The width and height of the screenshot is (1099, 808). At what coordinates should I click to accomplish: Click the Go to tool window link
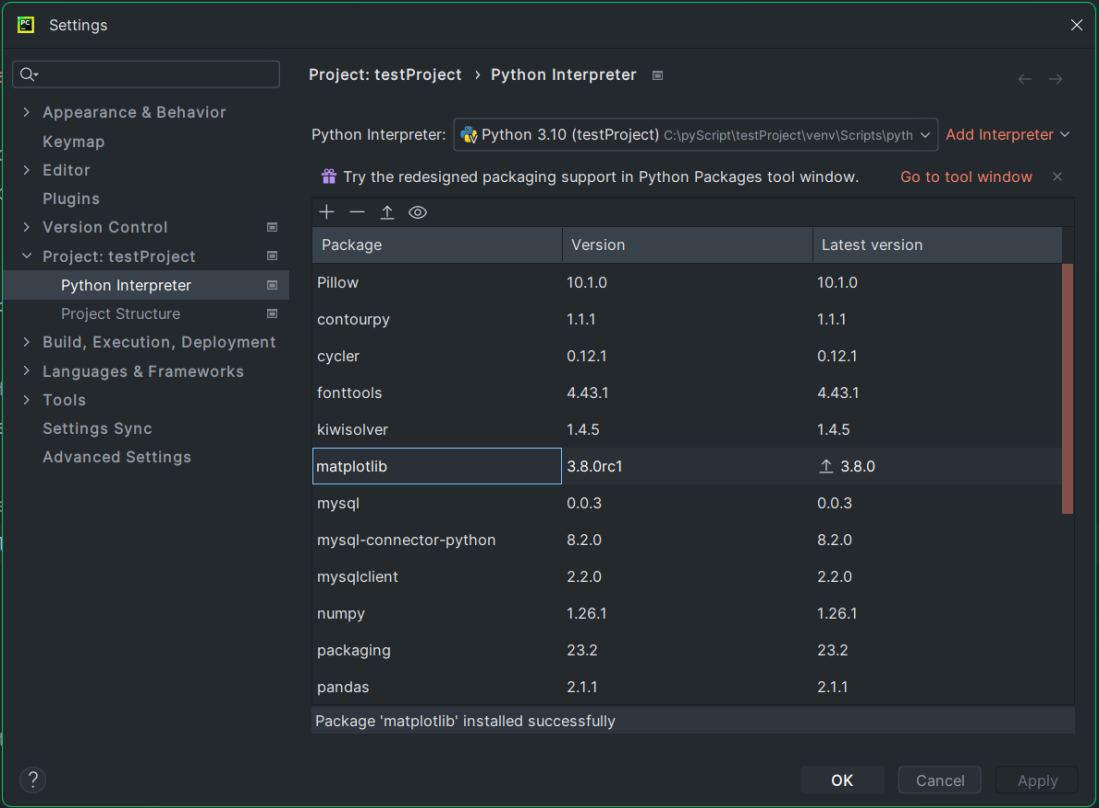tap(966, 177)
